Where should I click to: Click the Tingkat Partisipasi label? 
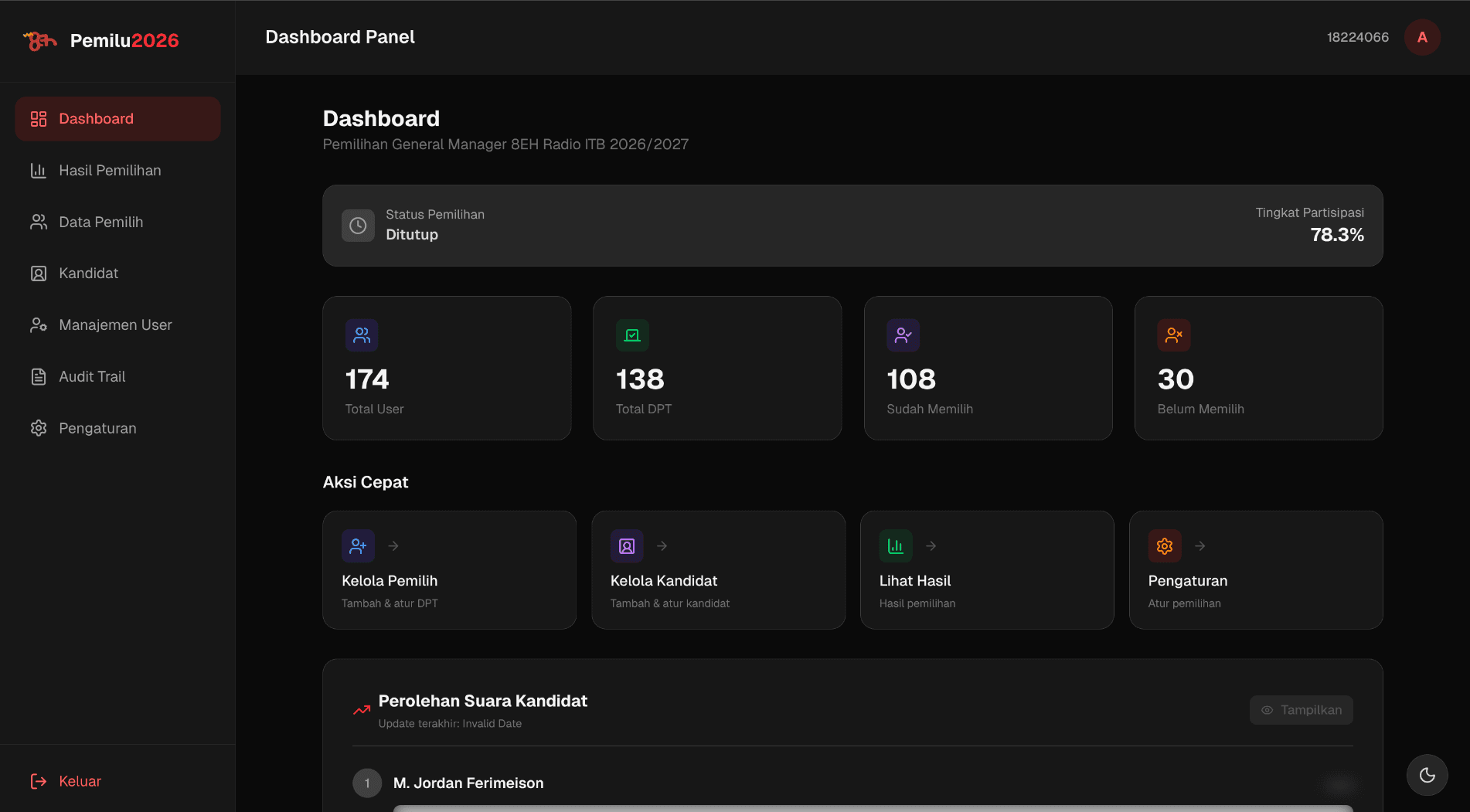1309,212
